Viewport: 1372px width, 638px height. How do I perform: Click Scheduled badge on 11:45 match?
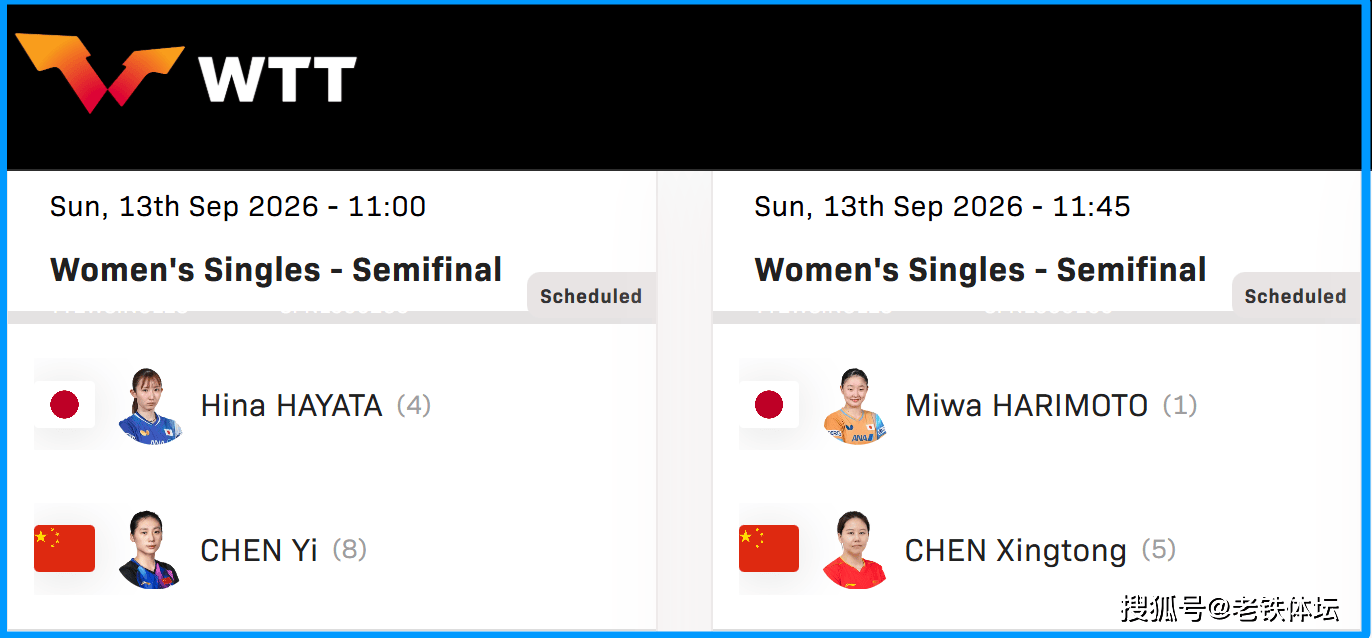1295,296
